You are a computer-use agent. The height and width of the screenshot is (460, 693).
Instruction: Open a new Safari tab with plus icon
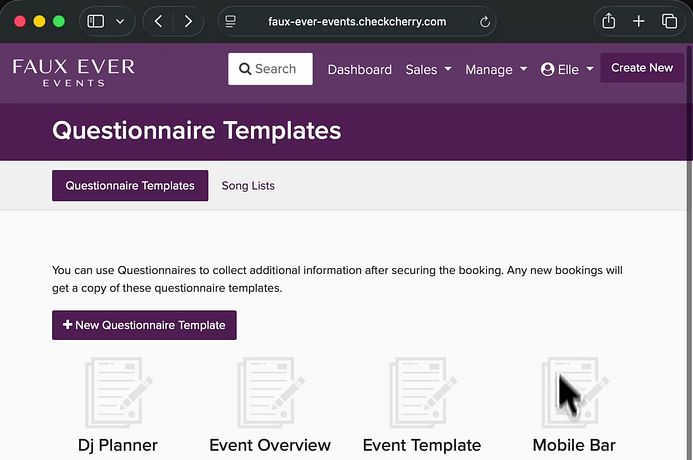(639, 21)
